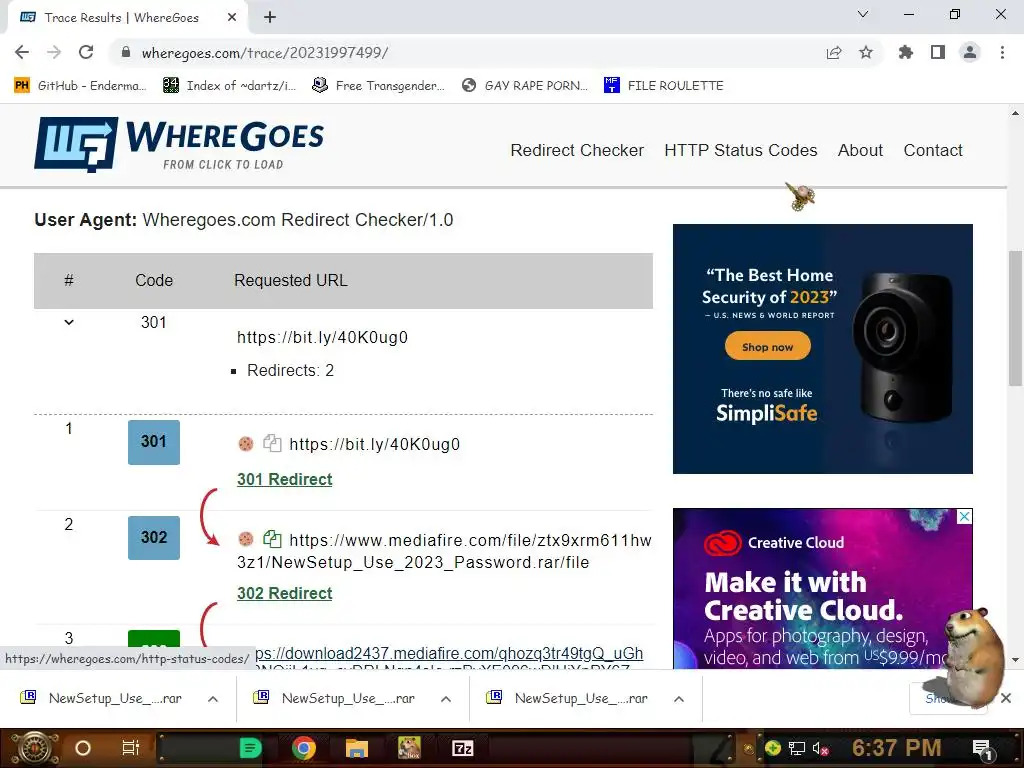Toggle the browser side panel
The width and height of the screenshot is (1024, 768).
[x=938, y=52]
